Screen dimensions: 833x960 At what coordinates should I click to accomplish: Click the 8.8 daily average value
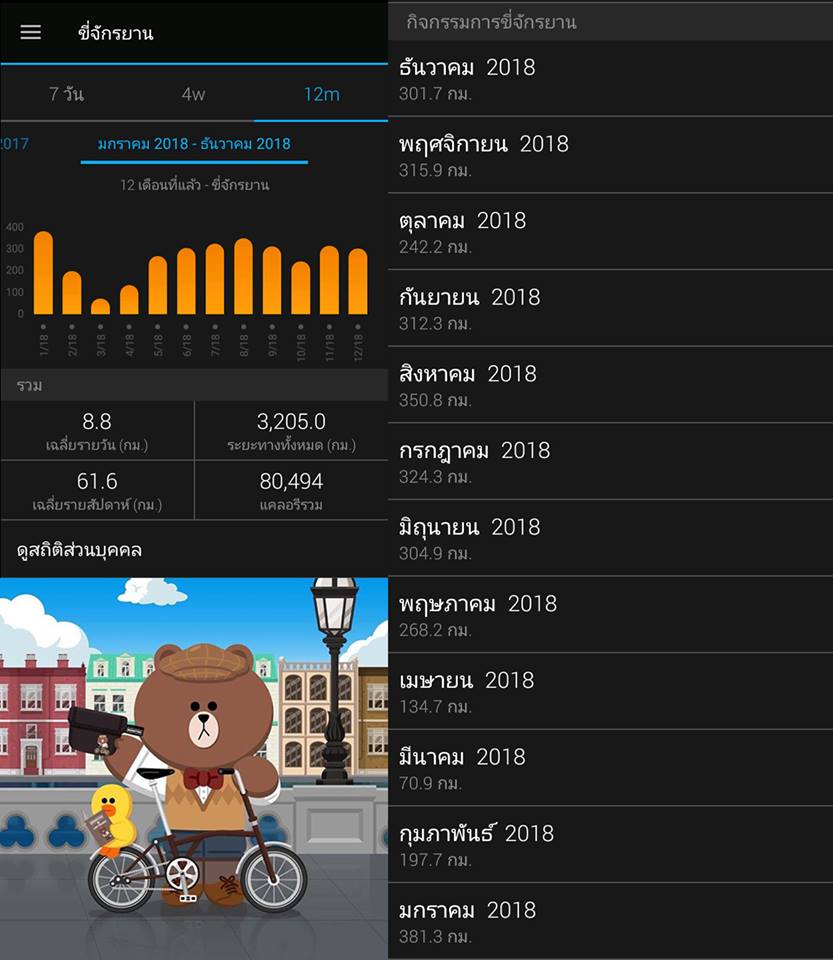97,421
